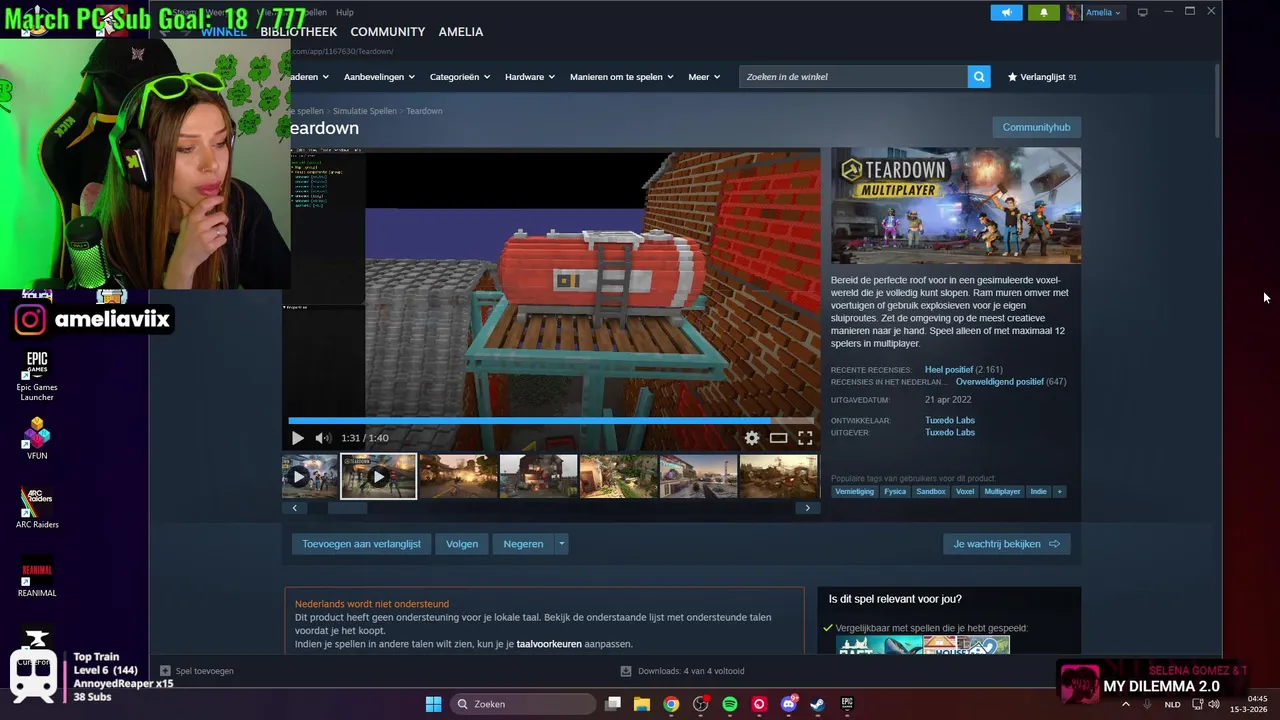The height and width of the screenshot is (720, 1280).
Task: Expand Aanbevelingen store menu
Action: [x=379, y=77]
